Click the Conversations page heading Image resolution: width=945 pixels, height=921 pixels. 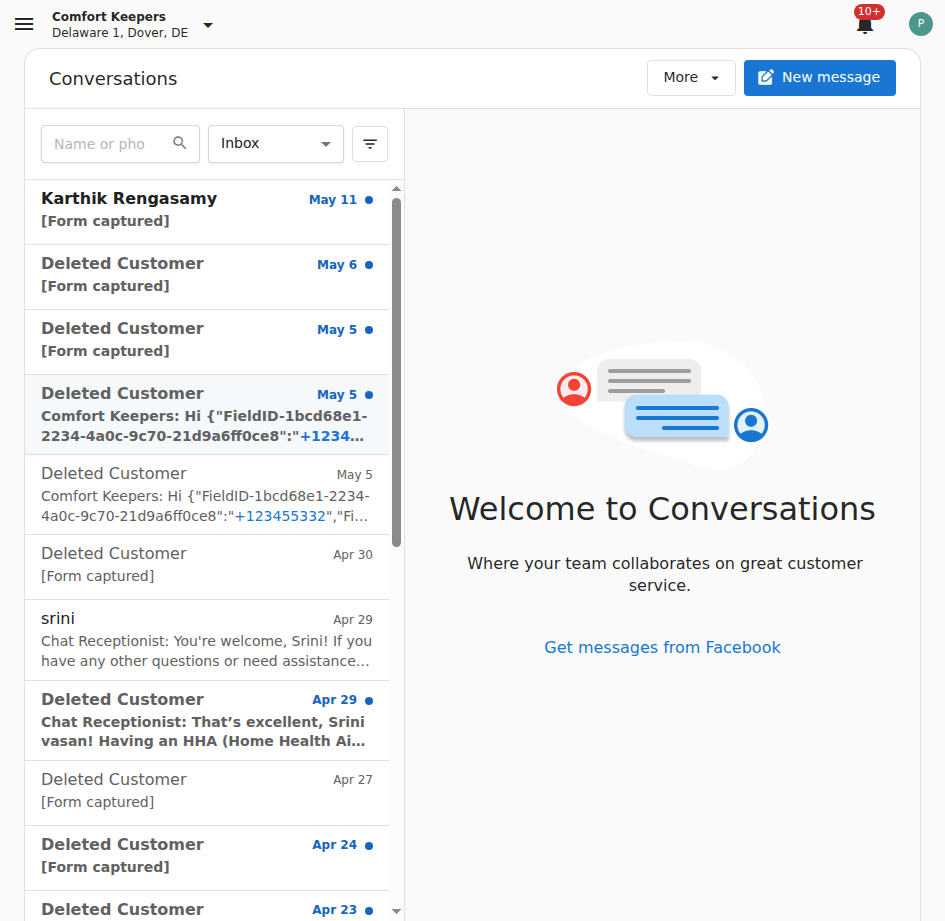113,79
